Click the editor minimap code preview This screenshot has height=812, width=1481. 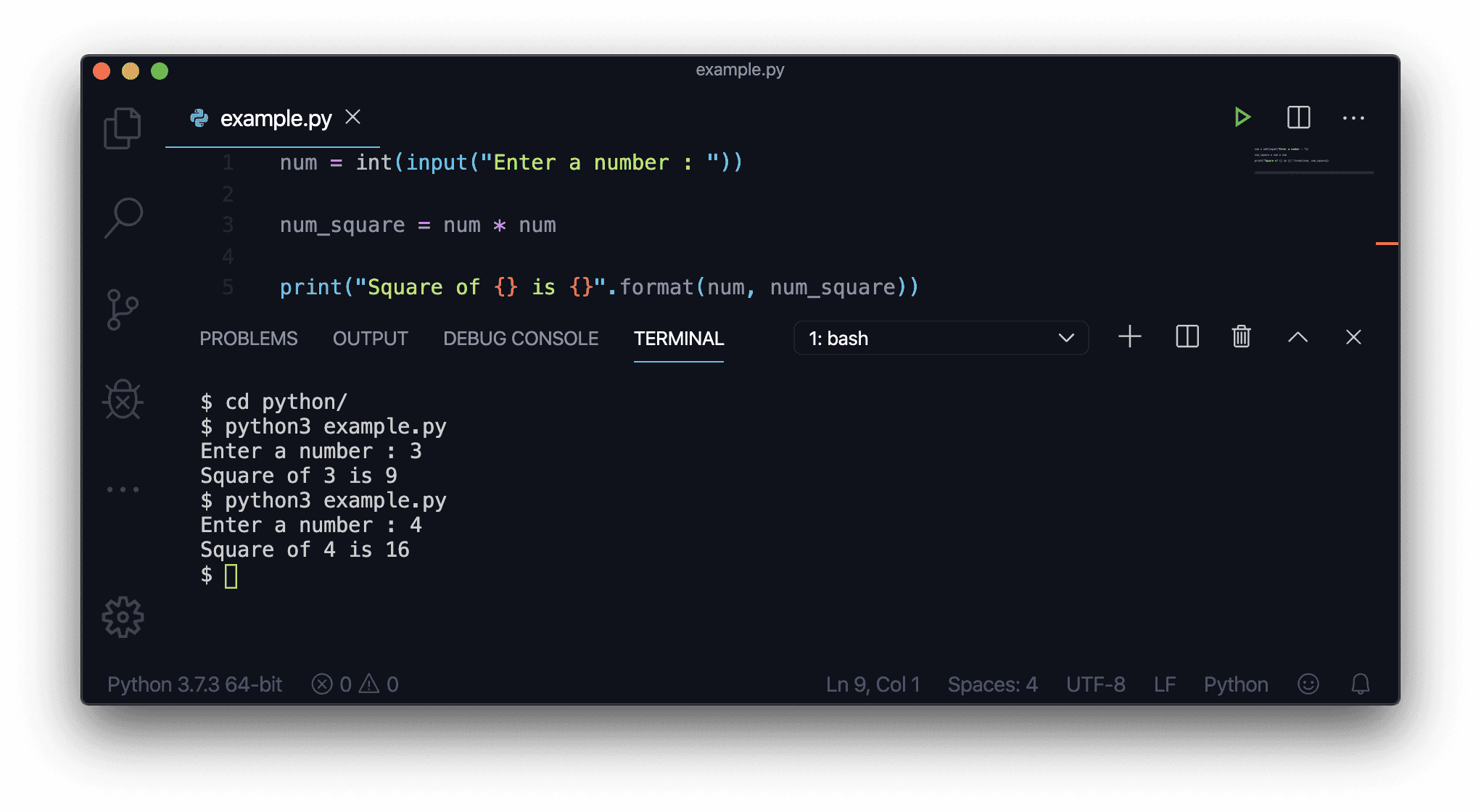coord(1313,160)
